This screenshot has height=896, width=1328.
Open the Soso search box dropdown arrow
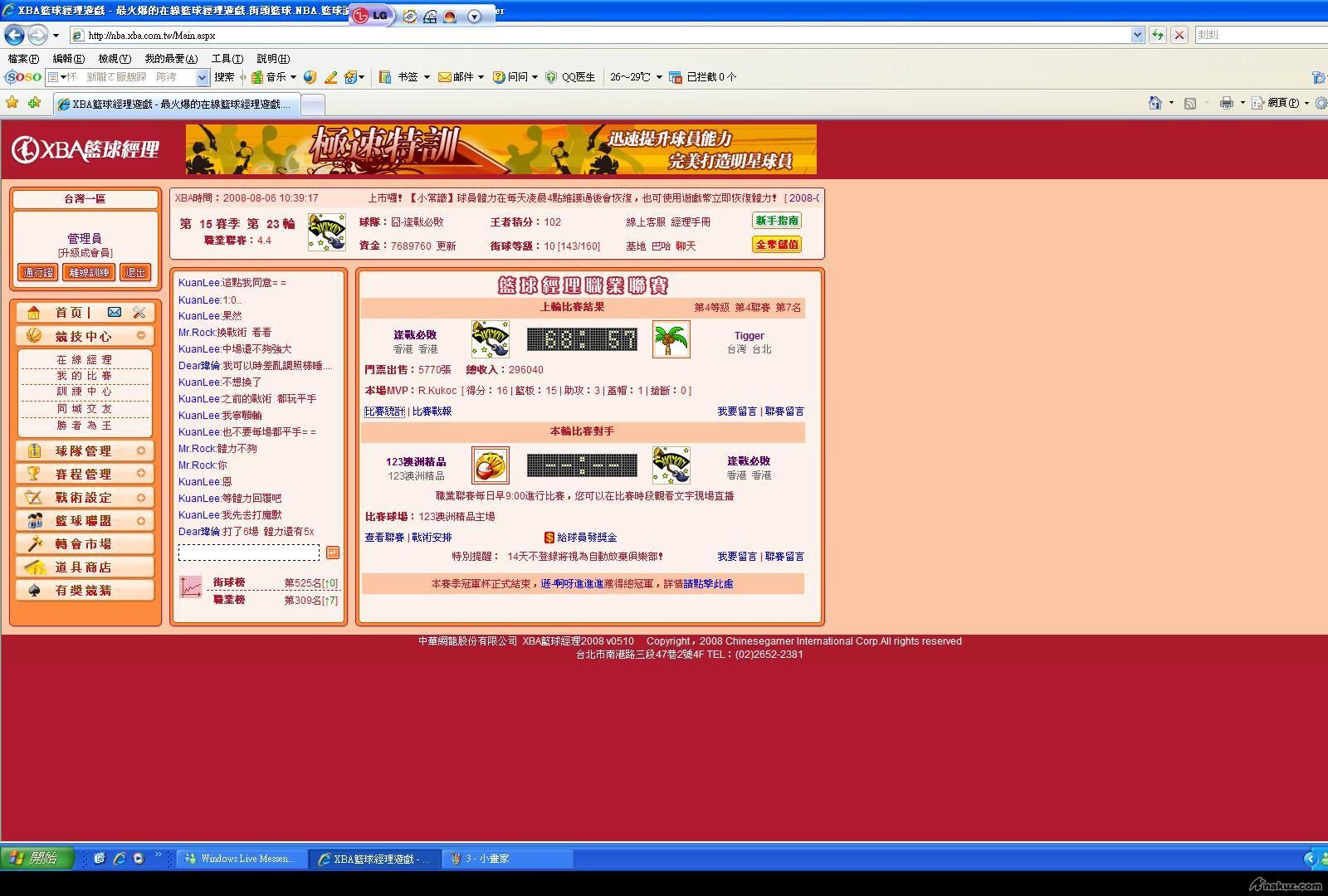pyautogui.click(x=202, y=77)
